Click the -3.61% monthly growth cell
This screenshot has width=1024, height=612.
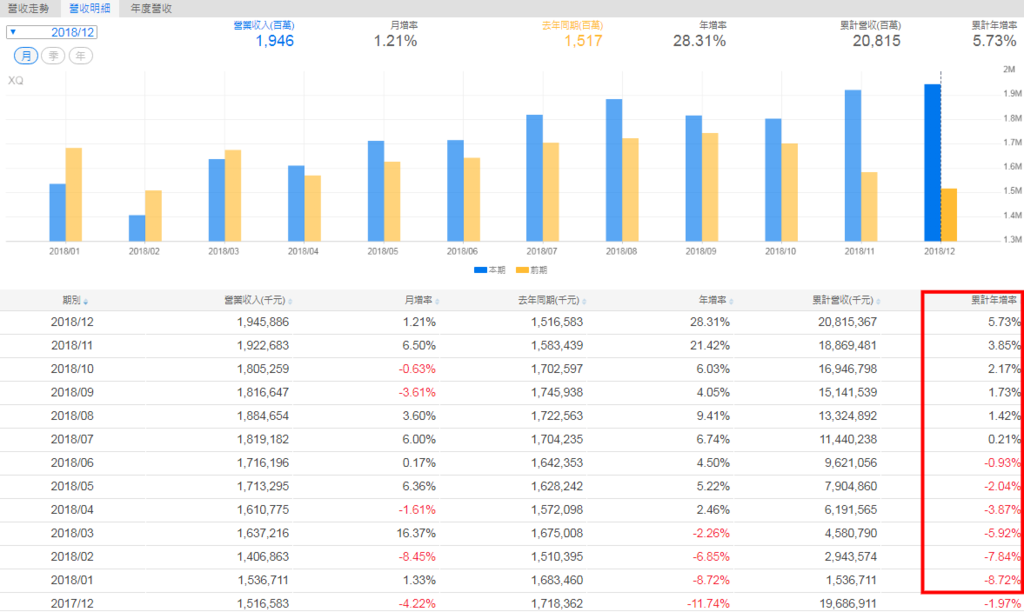coord(417,393)
